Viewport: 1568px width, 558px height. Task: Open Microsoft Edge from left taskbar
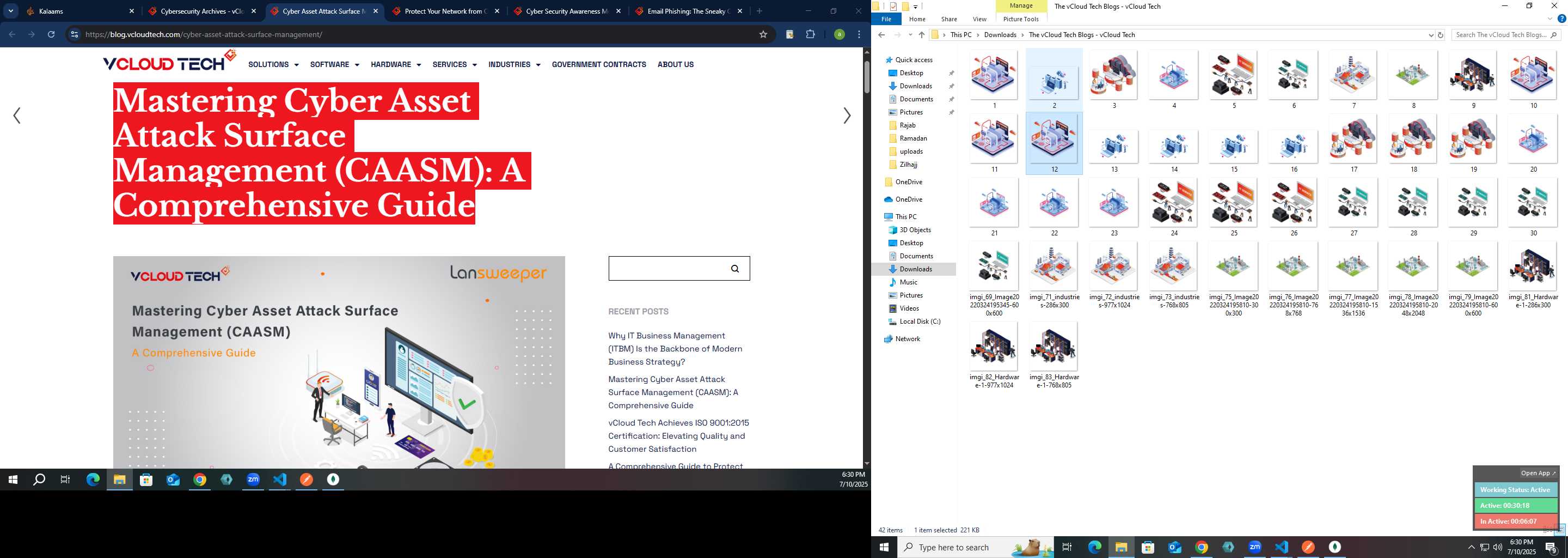click(93, 480)
